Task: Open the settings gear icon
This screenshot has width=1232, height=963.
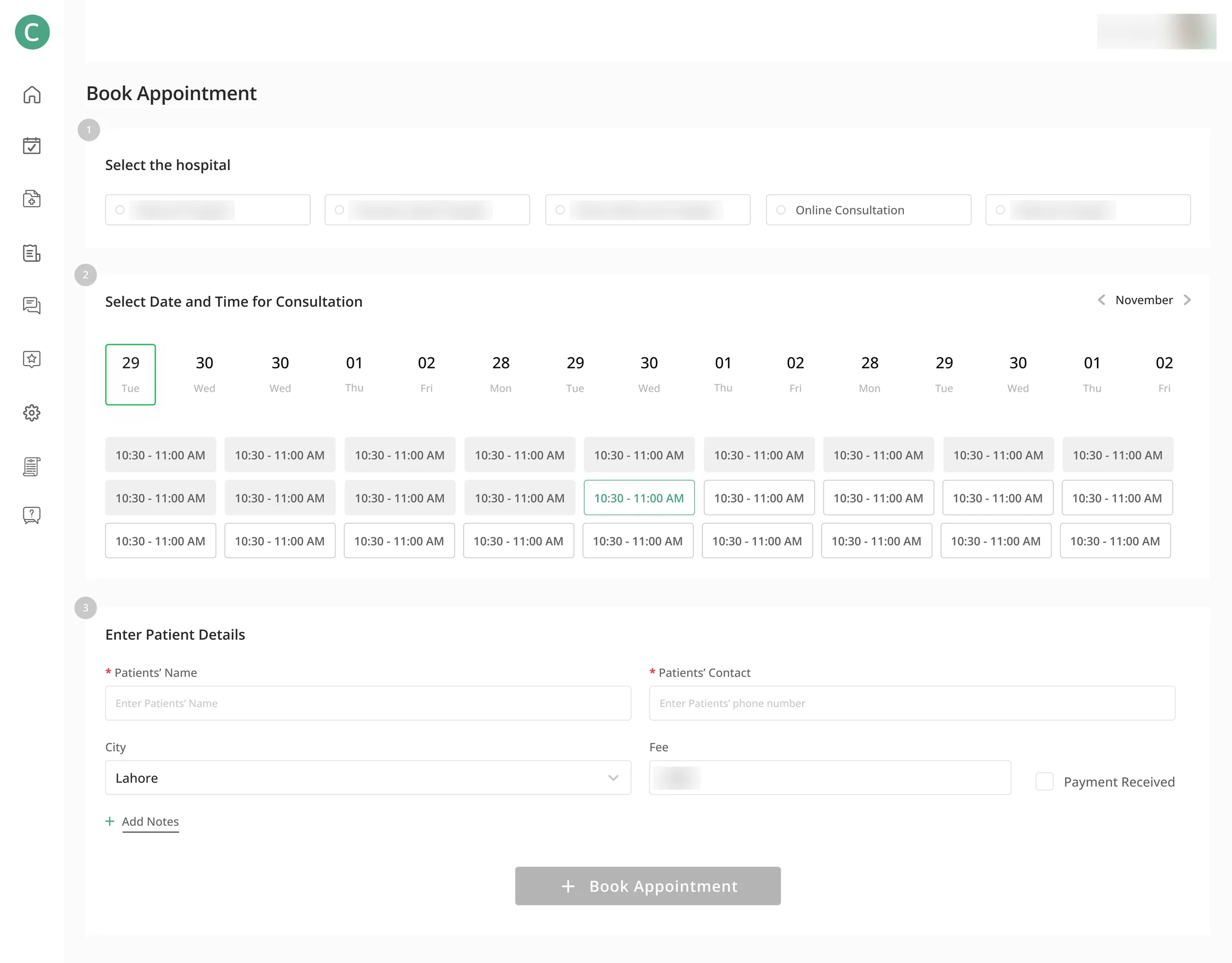Action: [31, 413]
